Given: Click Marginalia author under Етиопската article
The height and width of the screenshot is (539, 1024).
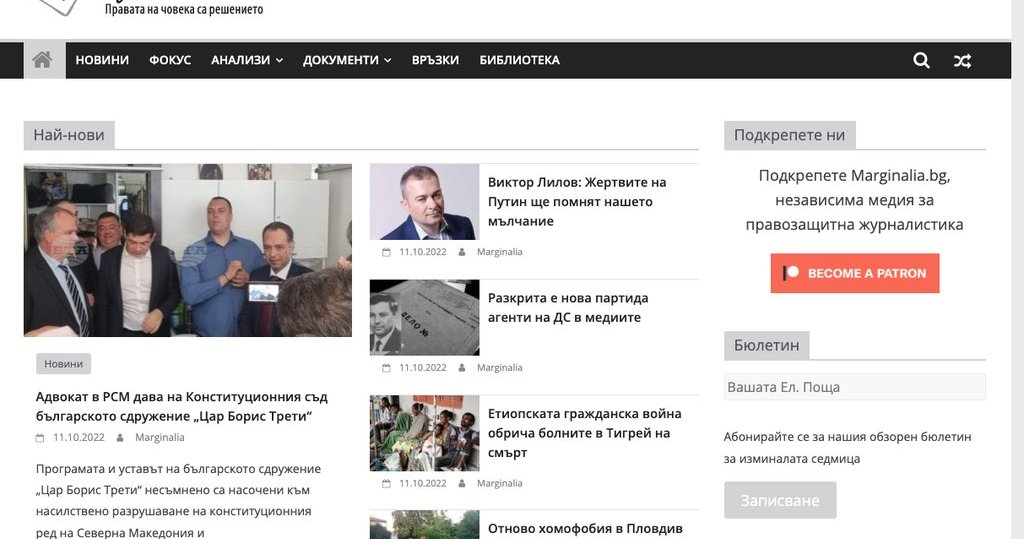Looking at the screenshot, I should pyautogui.click(x=500, y=483).
